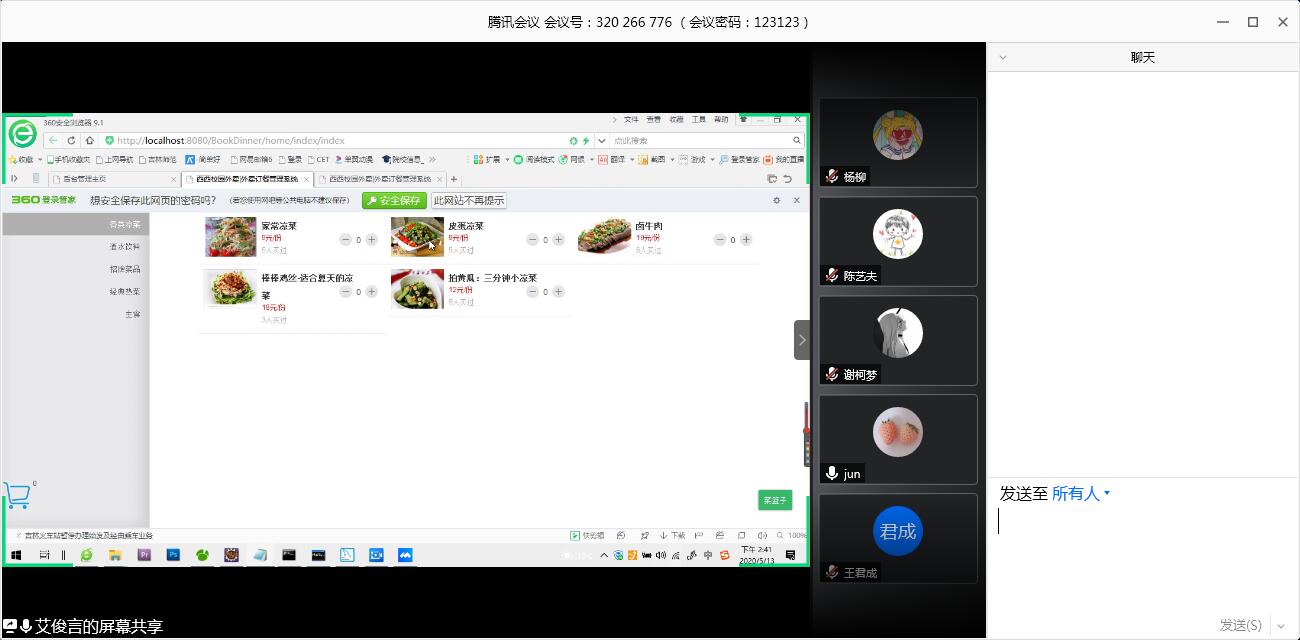Screen dimensions: 1300x640
Task: Click the Photoshop icon in shared taskbar
Action: [173, 554]
